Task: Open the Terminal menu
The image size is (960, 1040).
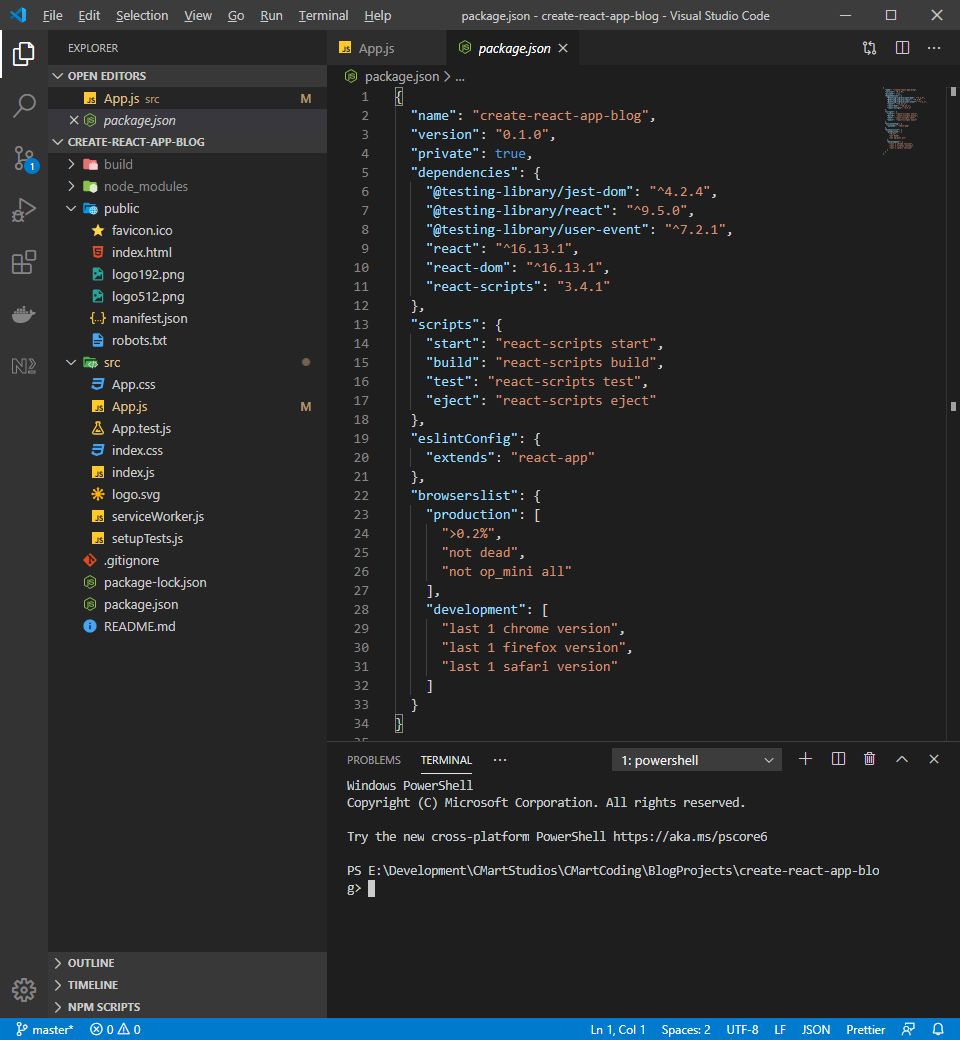Action: (x=323, y=15)
